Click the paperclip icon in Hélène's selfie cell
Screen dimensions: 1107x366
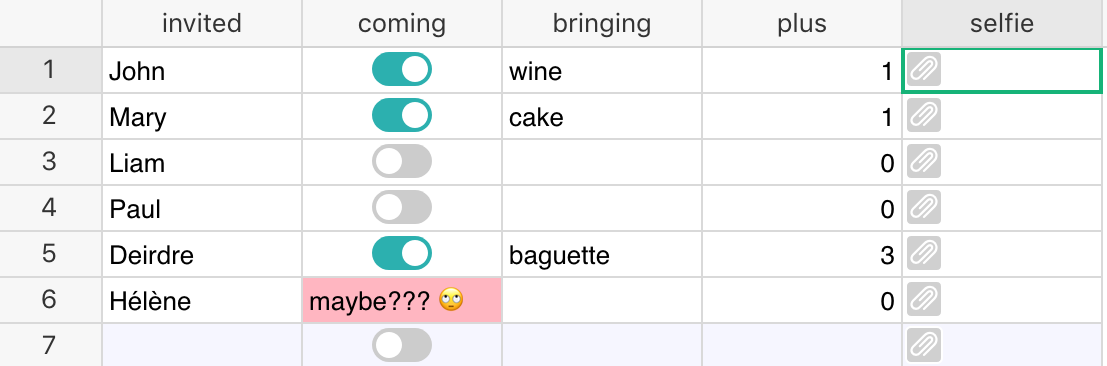(923, 300)
